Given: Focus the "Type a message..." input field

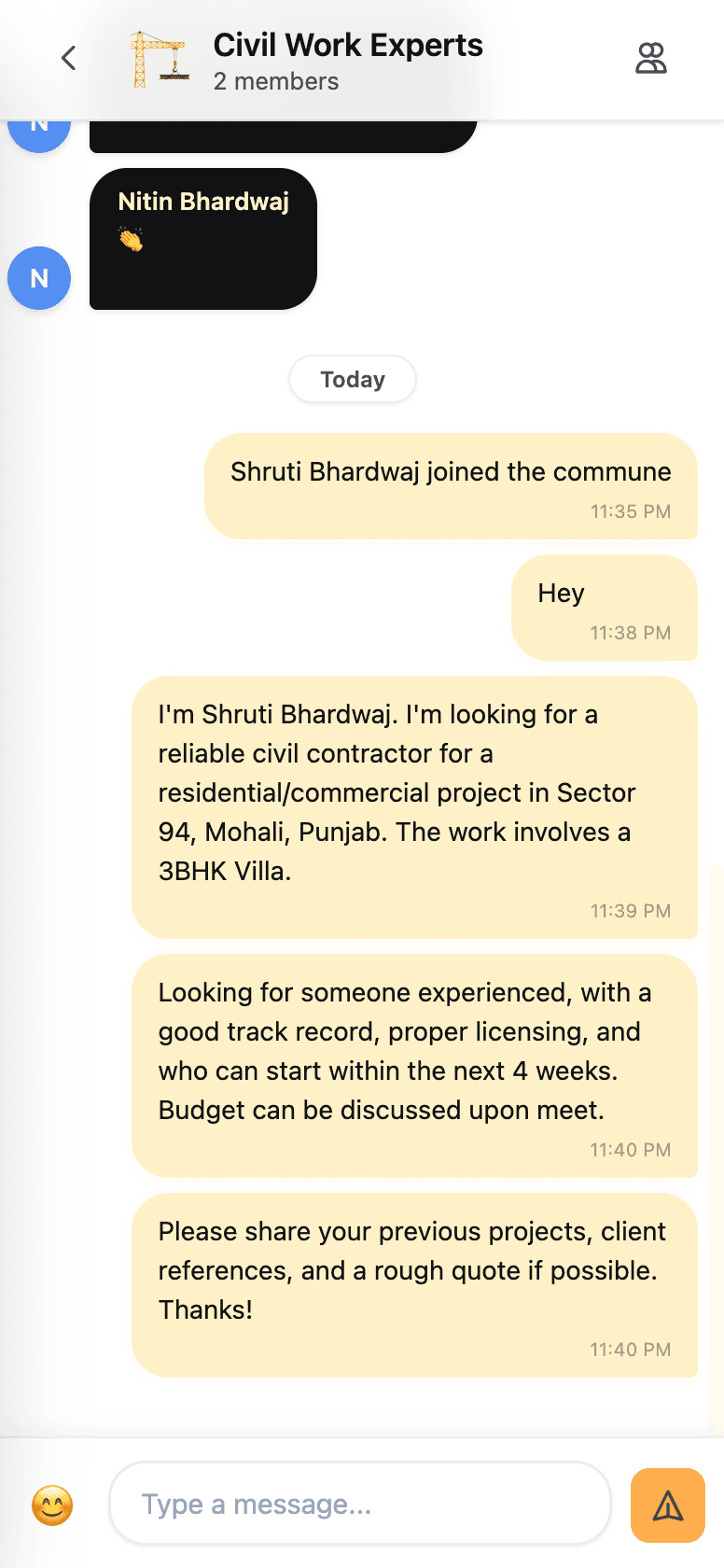Looking at the screenshot, I should pos(360,1504).
